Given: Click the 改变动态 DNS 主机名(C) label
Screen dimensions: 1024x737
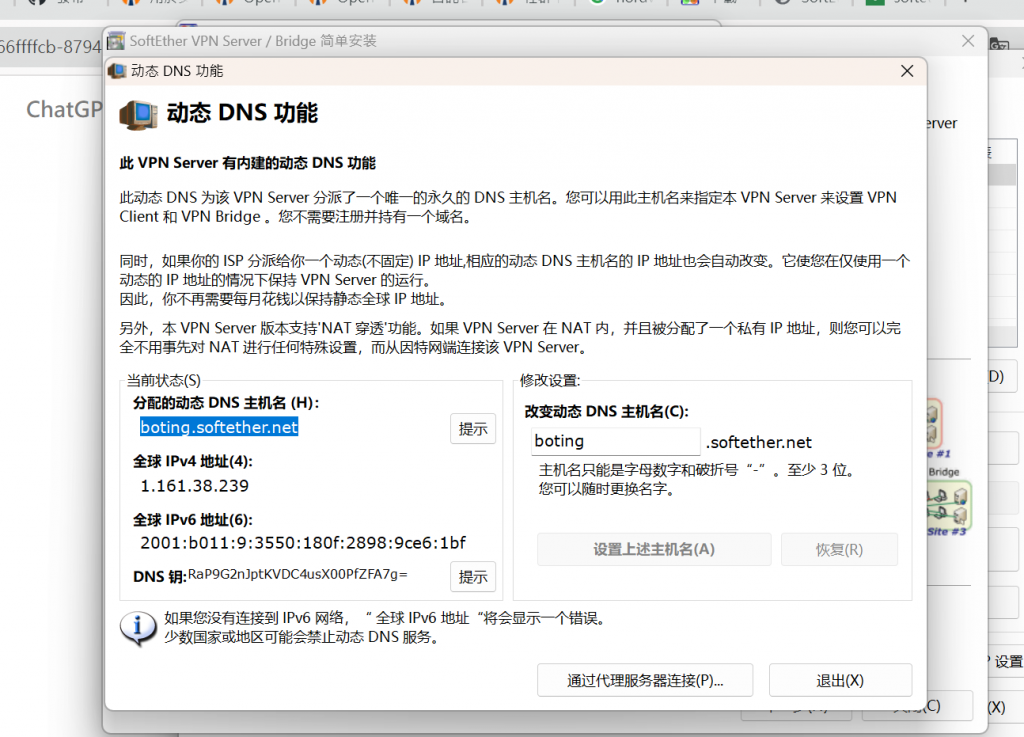Looking at the screenshot, I should click(x=606, y=411).
